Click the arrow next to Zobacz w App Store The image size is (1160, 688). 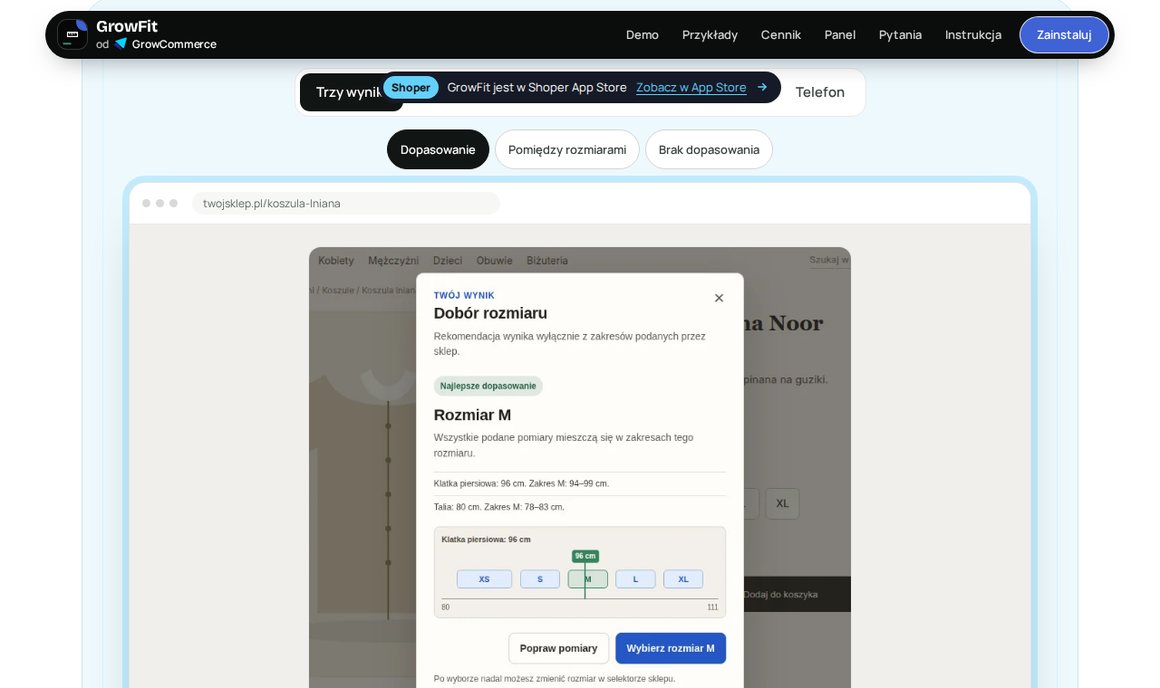tap(762, 87)
